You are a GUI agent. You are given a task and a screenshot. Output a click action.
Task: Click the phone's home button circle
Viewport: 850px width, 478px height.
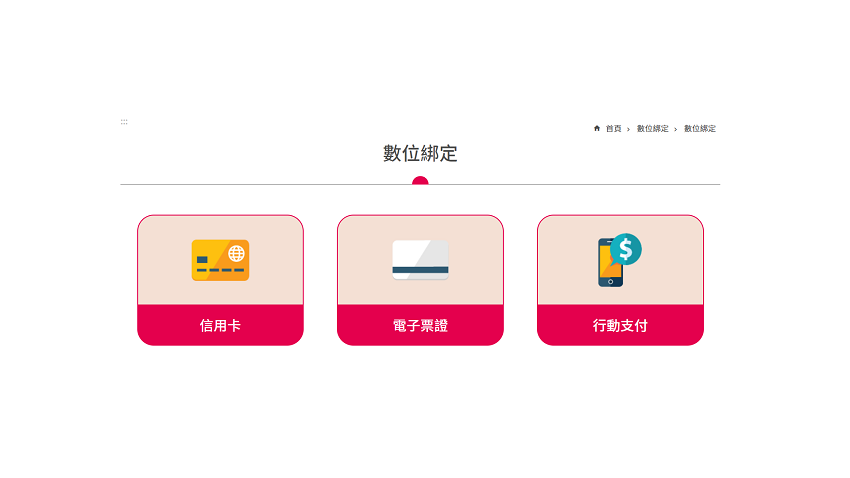[610, 282]
